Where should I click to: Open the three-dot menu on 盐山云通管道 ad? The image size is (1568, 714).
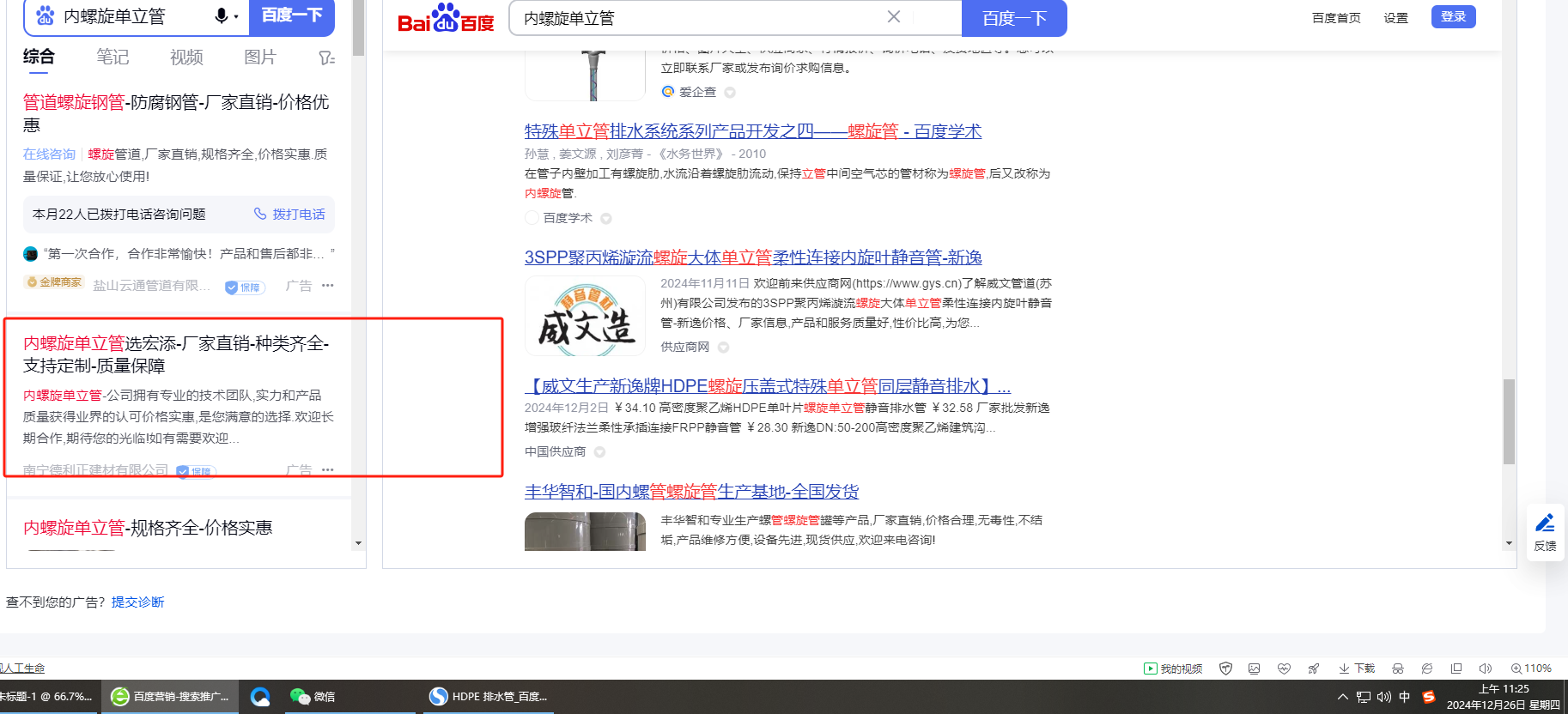point(328,286)
